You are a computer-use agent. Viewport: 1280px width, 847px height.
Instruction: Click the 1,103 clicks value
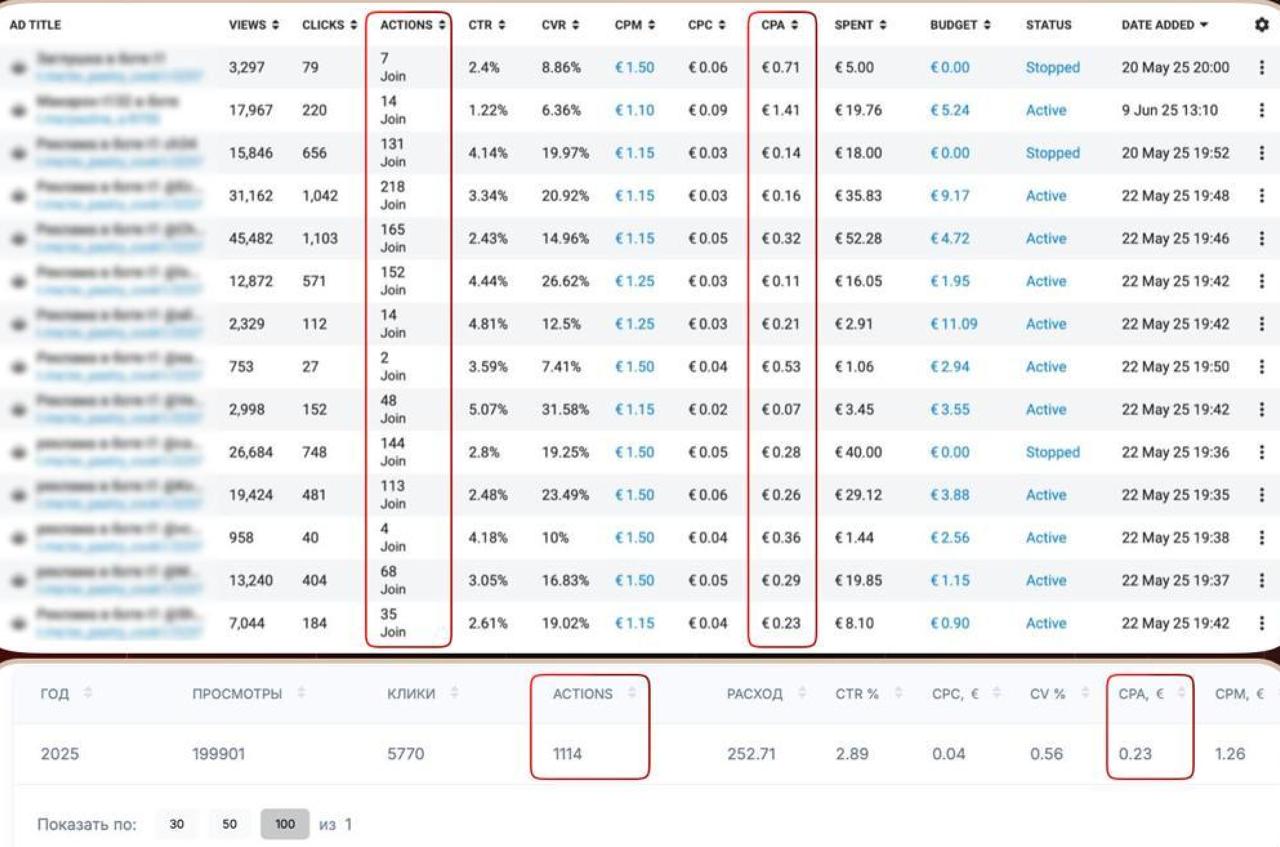tap(320, 238)
